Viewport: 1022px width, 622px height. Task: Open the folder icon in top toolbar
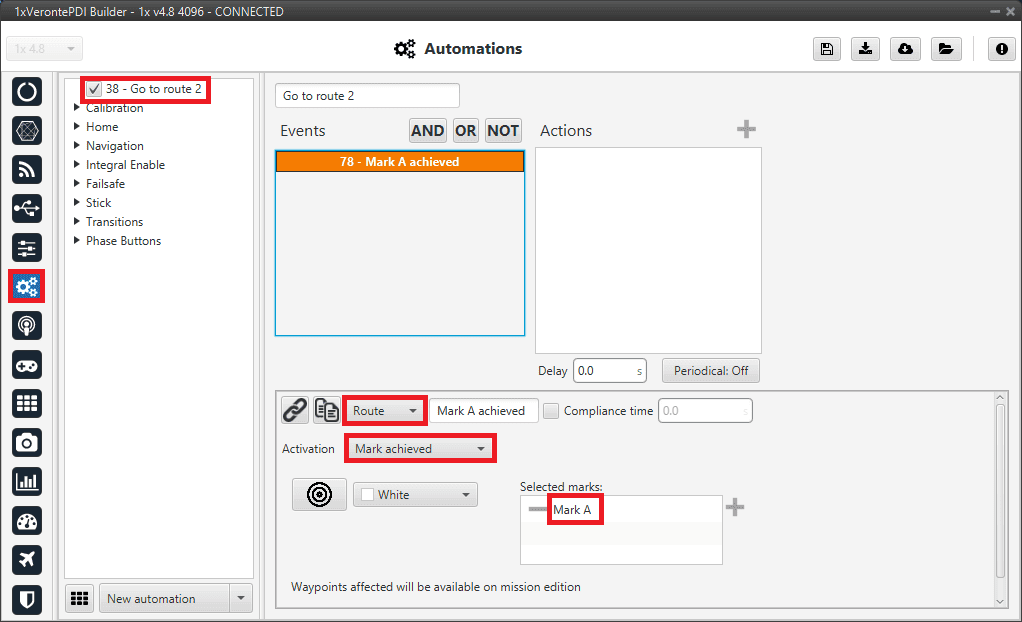945,49
